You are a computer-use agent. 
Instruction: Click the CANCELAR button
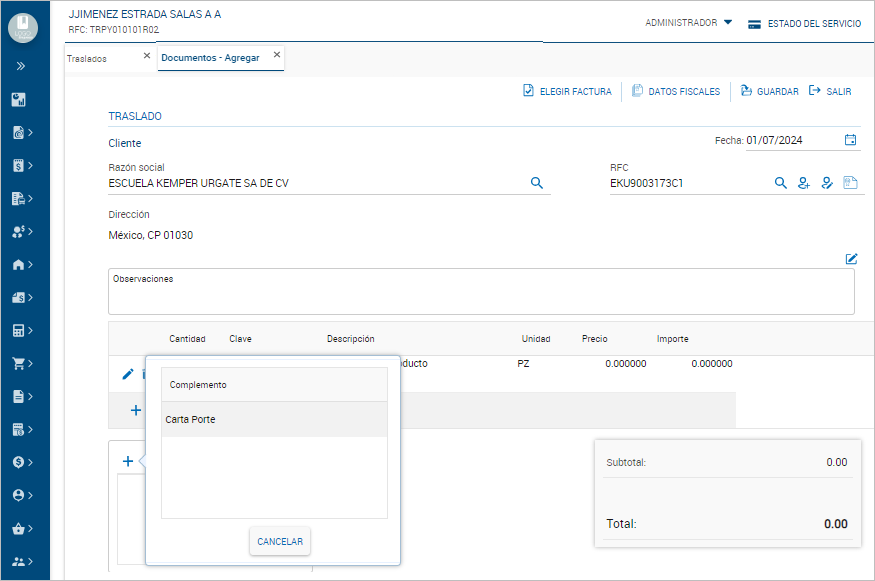[280, 541]
